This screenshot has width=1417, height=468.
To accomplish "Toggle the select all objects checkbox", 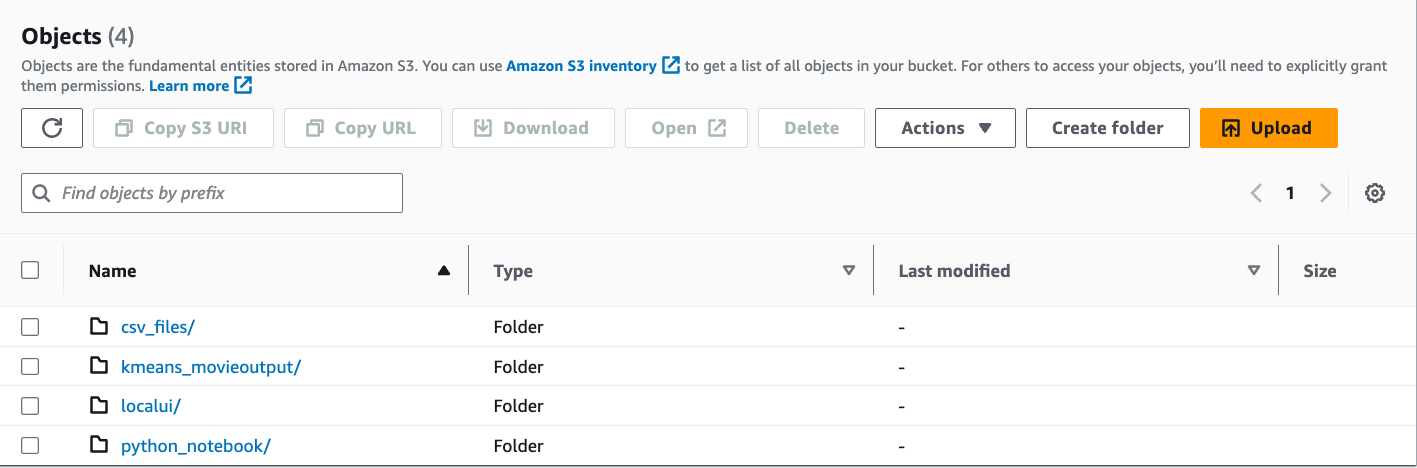I will pyautogui.click(x=30, y=270).
